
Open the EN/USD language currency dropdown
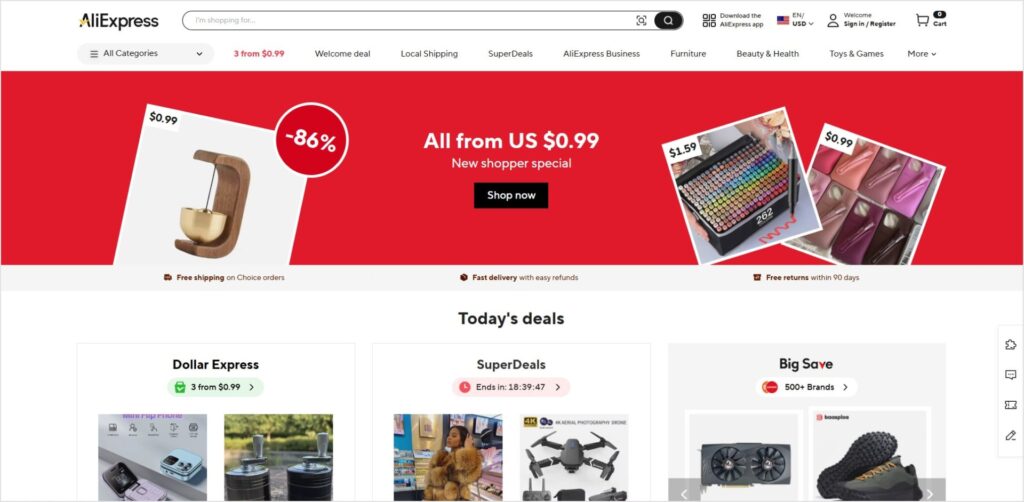(x=795, y=20)
